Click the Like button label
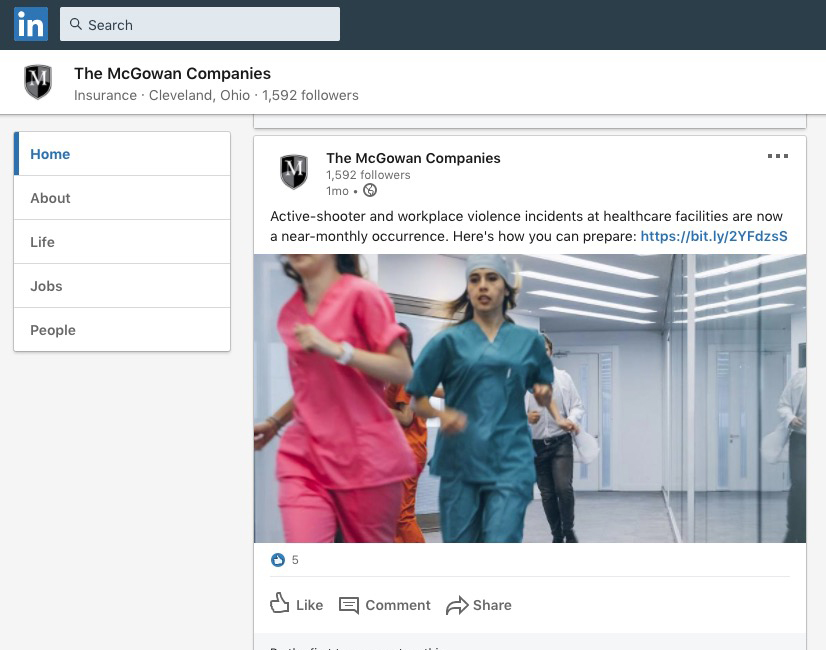The image size is (826, 650). coord(309,605)
